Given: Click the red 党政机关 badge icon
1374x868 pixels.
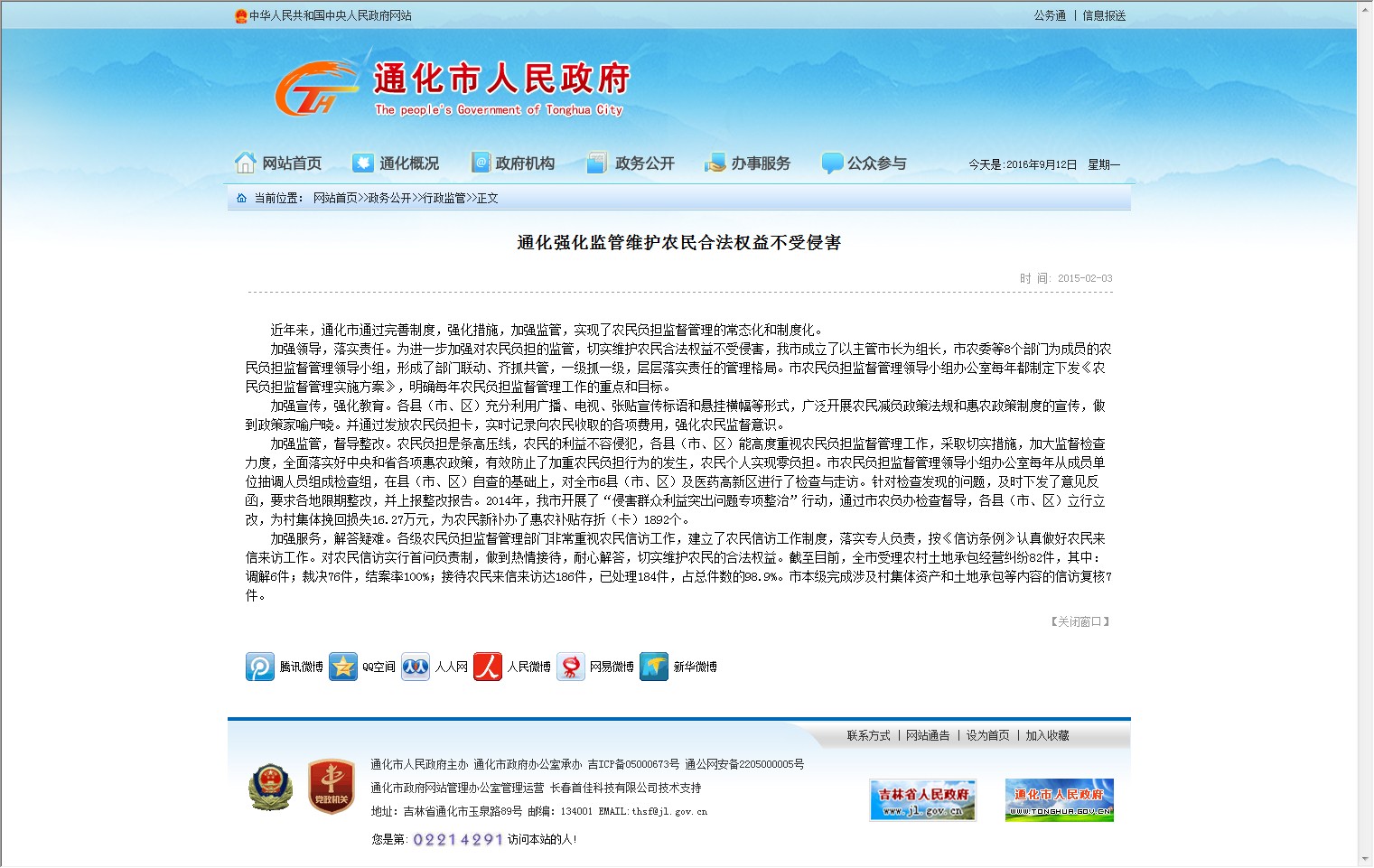Looking at the screenshot, I should click(331, 787).
